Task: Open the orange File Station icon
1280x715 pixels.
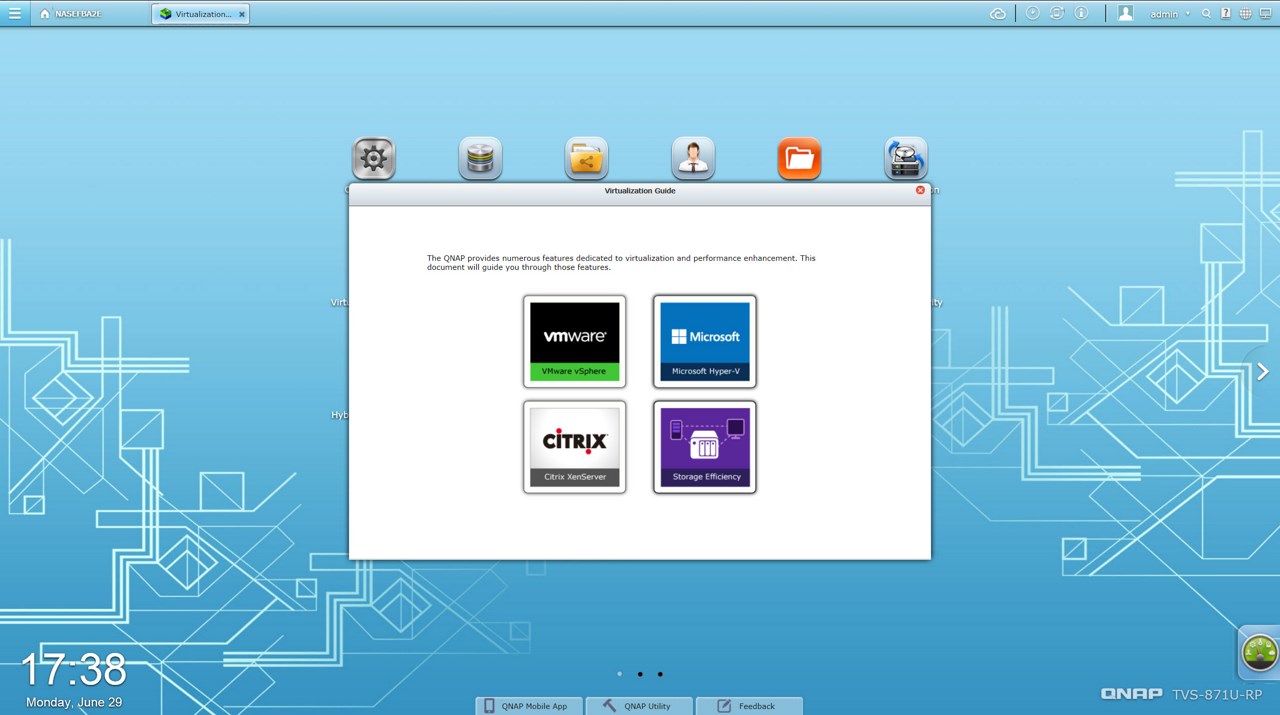Action: coord(799,158)
